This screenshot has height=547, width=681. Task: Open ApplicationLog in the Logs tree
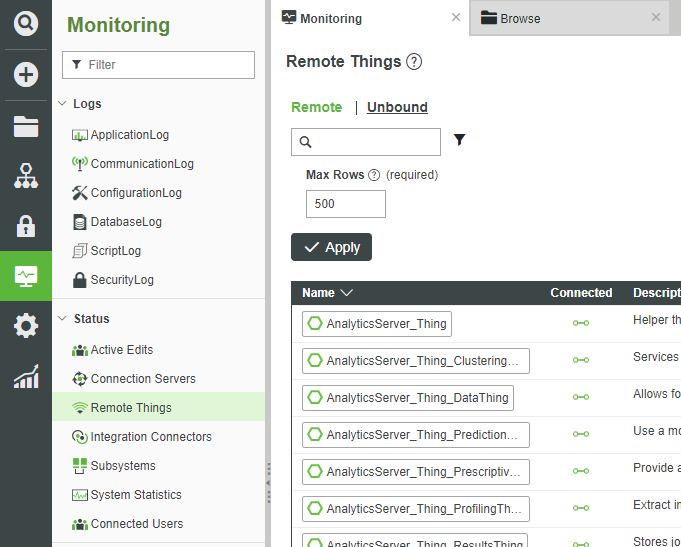click(x=129, y=135)
